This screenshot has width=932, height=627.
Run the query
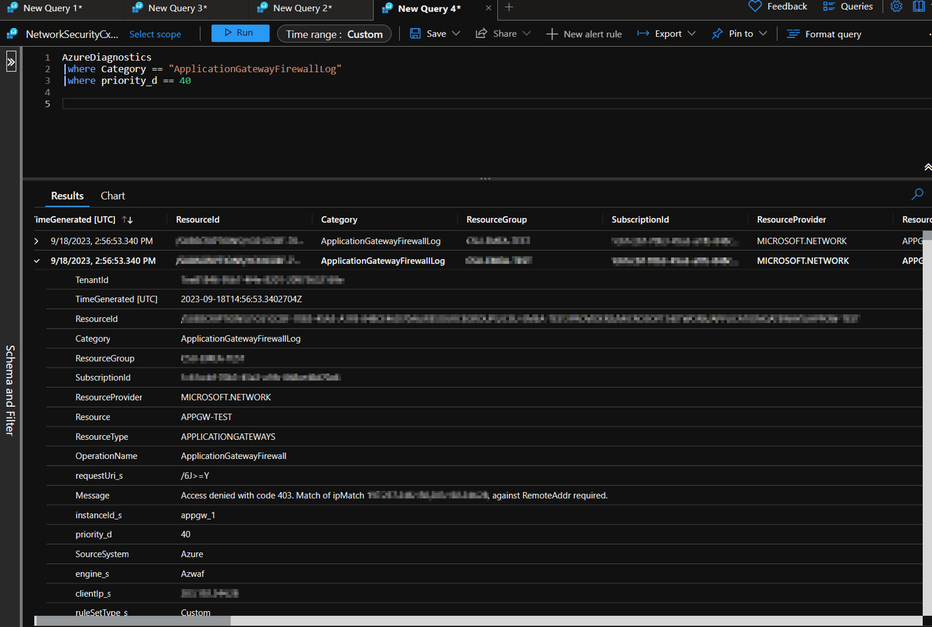(x=240, y=33)
